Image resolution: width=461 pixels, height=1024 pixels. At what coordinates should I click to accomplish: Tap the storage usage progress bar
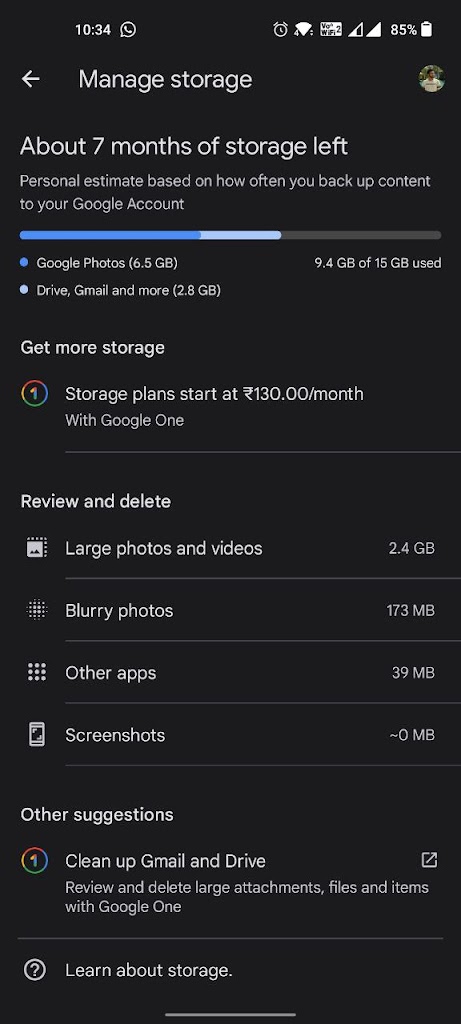pos(230,235)
